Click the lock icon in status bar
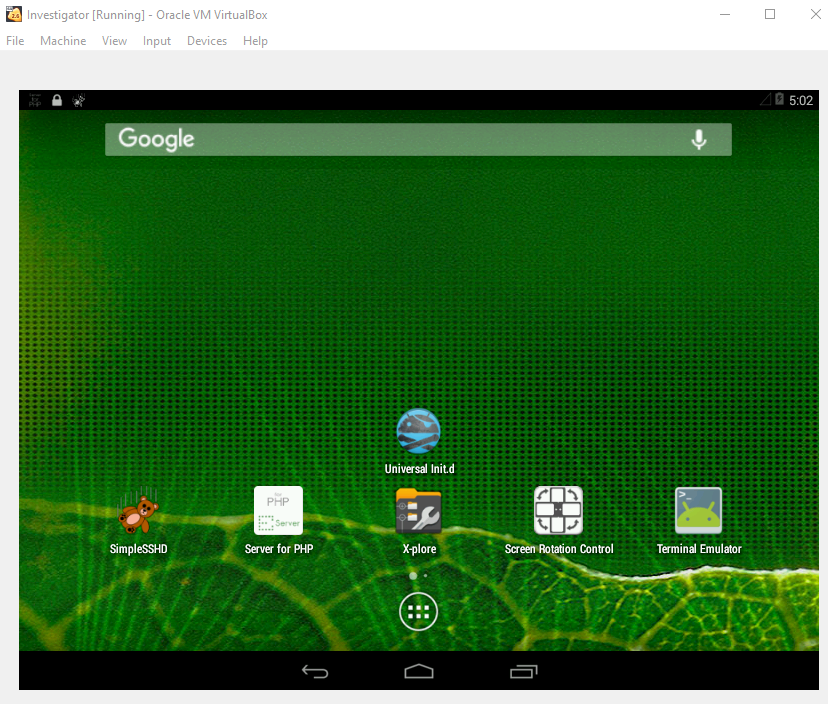The height and width of the screenshot is (704, 828). click(57, 100)
